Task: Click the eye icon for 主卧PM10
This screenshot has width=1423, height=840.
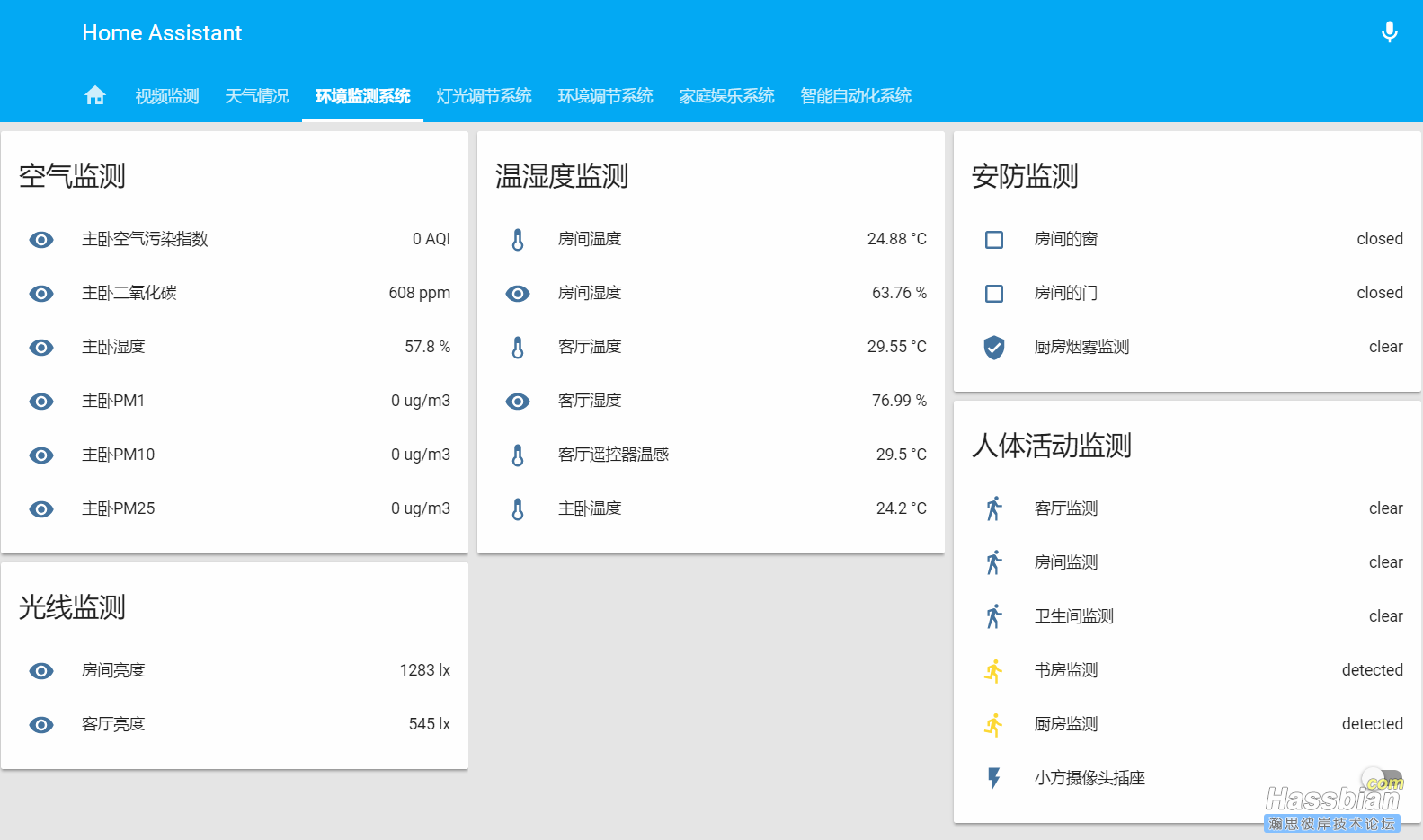Action: 41,455
